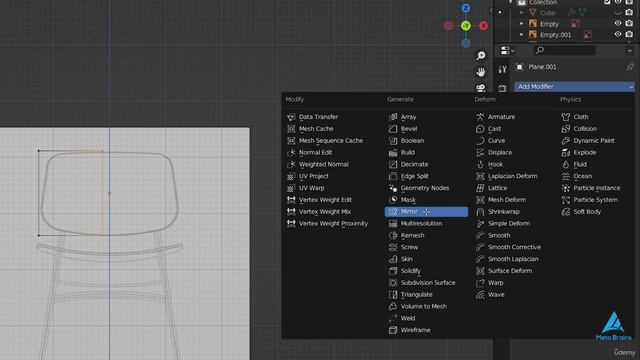Add the Particle System modifier
Viewport: 640px width, 360px height.
(596, 200)
